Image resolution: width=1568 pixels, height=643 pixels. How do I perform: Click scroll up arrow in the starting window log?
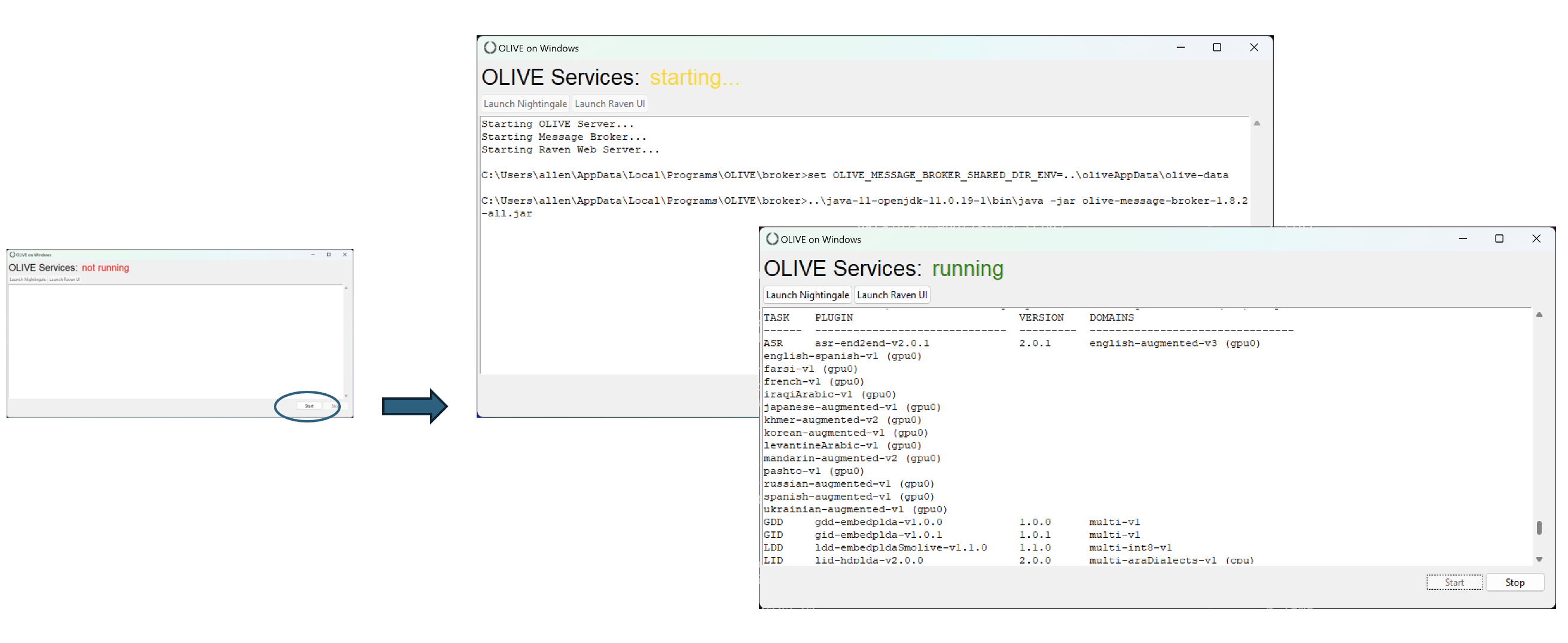1256,124
